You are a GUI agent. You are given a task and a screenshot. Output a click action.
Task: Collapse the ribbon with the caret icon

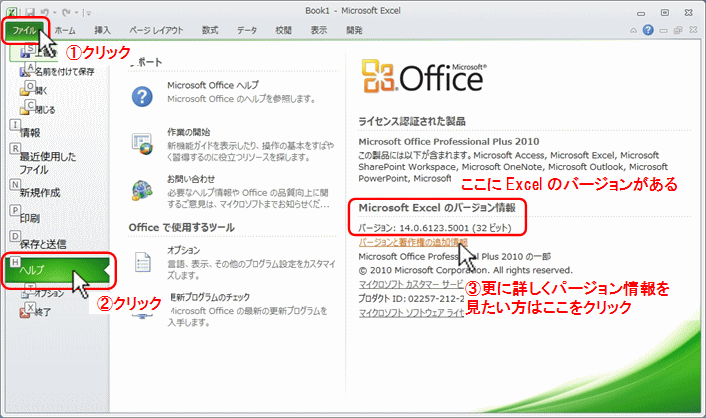(633, 31)
